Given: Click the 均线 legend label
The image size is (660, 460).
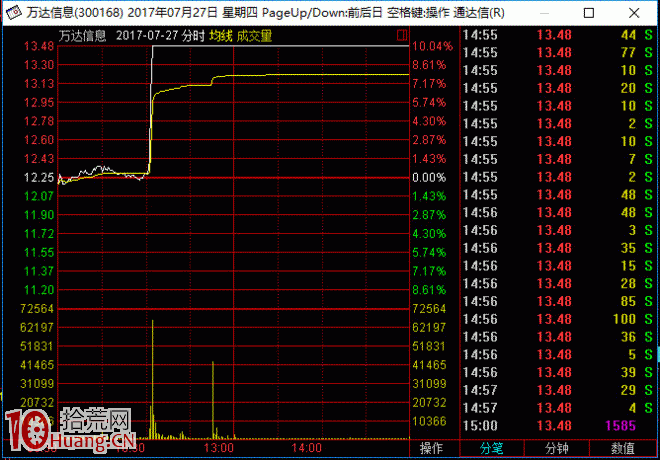Looking at the screenshot, I should click(x=221, y=36).
